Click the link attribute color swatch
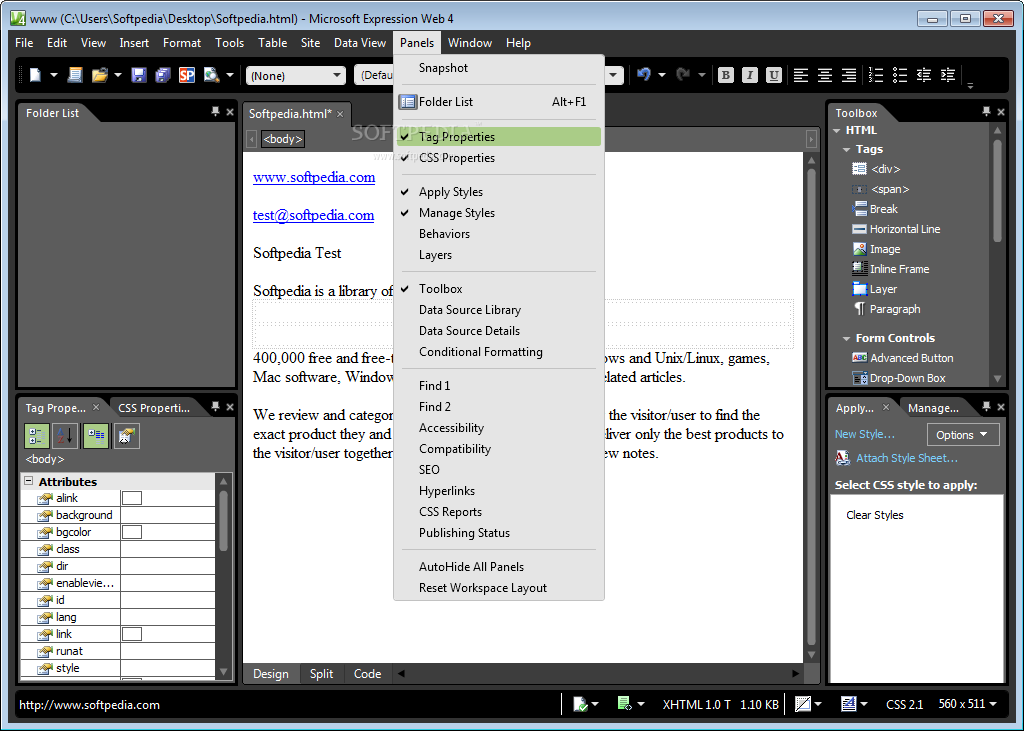 click(x=132, y=634)
